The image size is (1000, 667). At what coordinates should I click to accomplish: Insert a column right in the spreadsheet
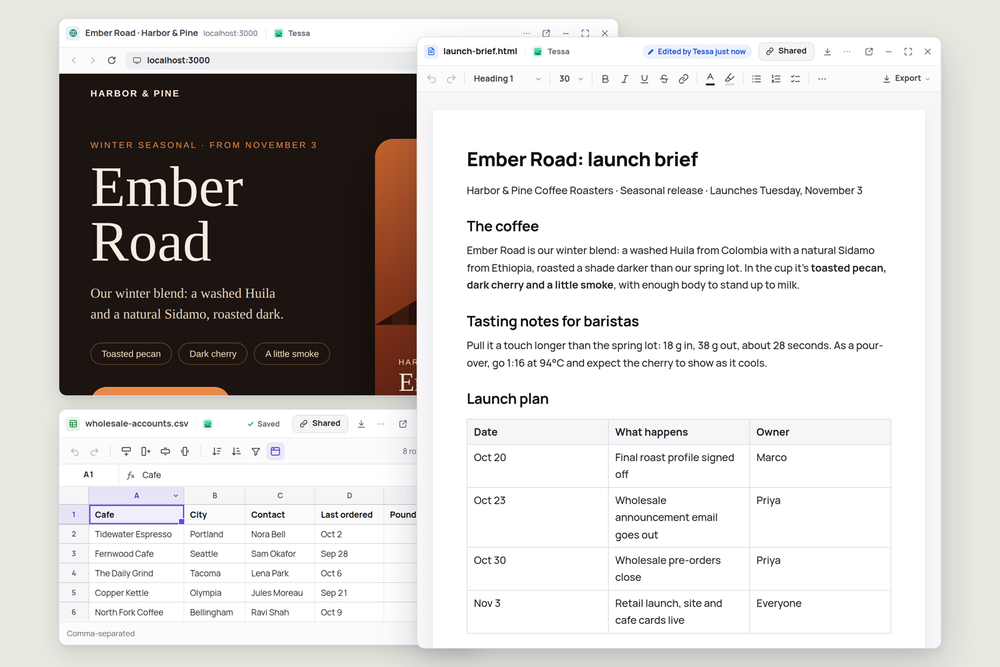tap(145, 451)
